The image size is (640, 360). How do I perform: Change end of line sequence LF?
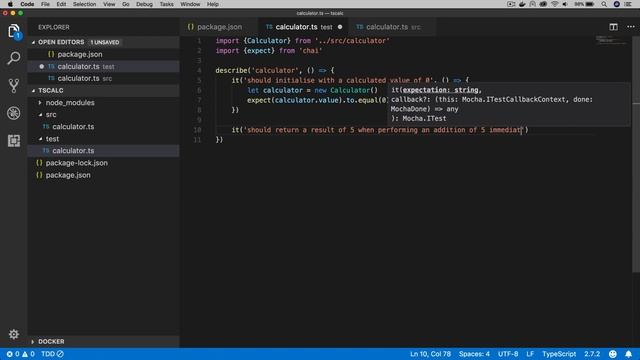530,354
